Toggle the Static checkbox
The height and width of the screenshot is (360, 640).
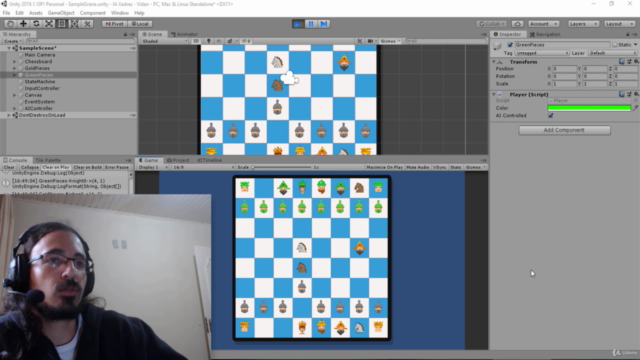coord(615,45)
